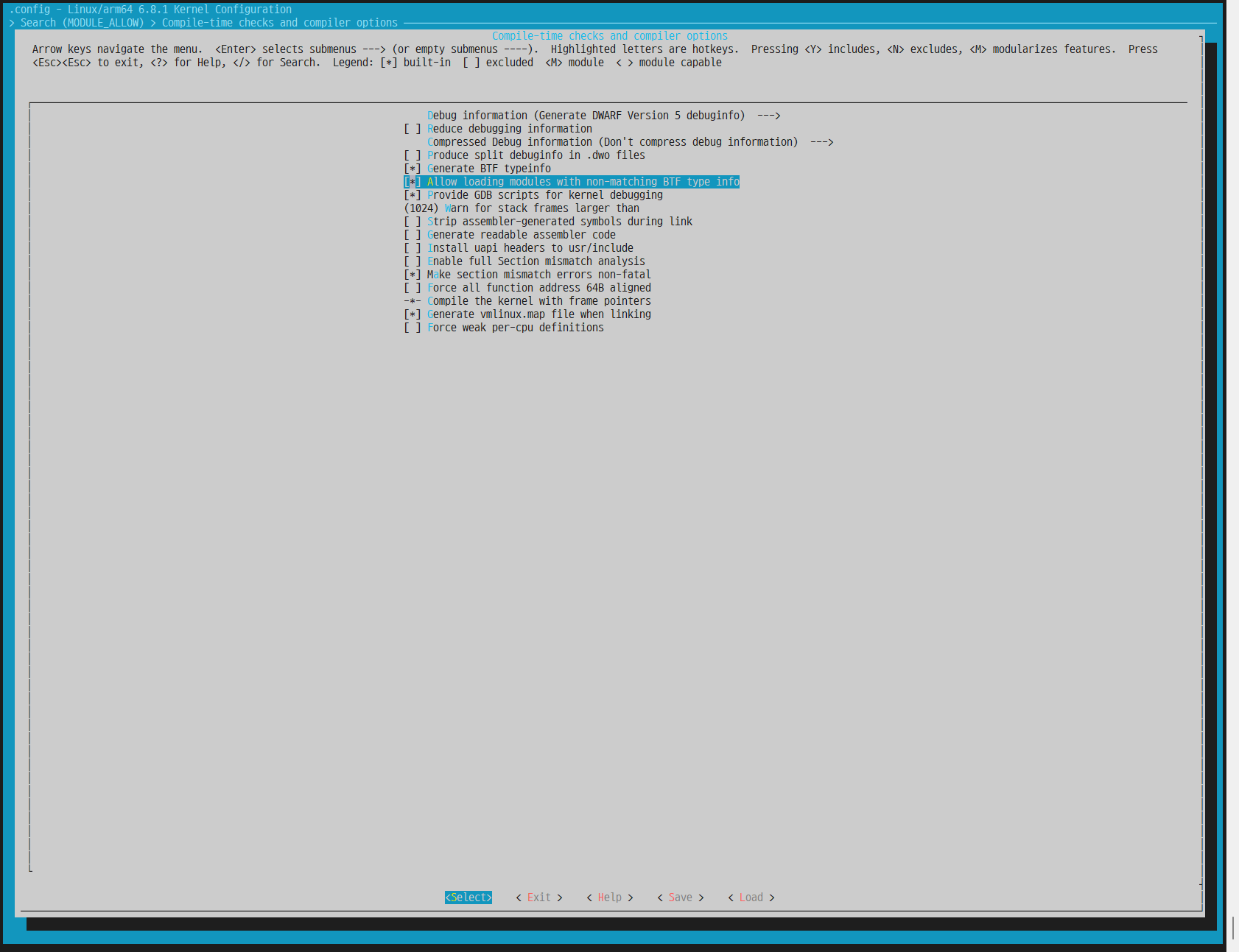This screenshot has height=952, width=1239.
Task: Toggle Generate BTF typeinfo option
Action: 477,169
